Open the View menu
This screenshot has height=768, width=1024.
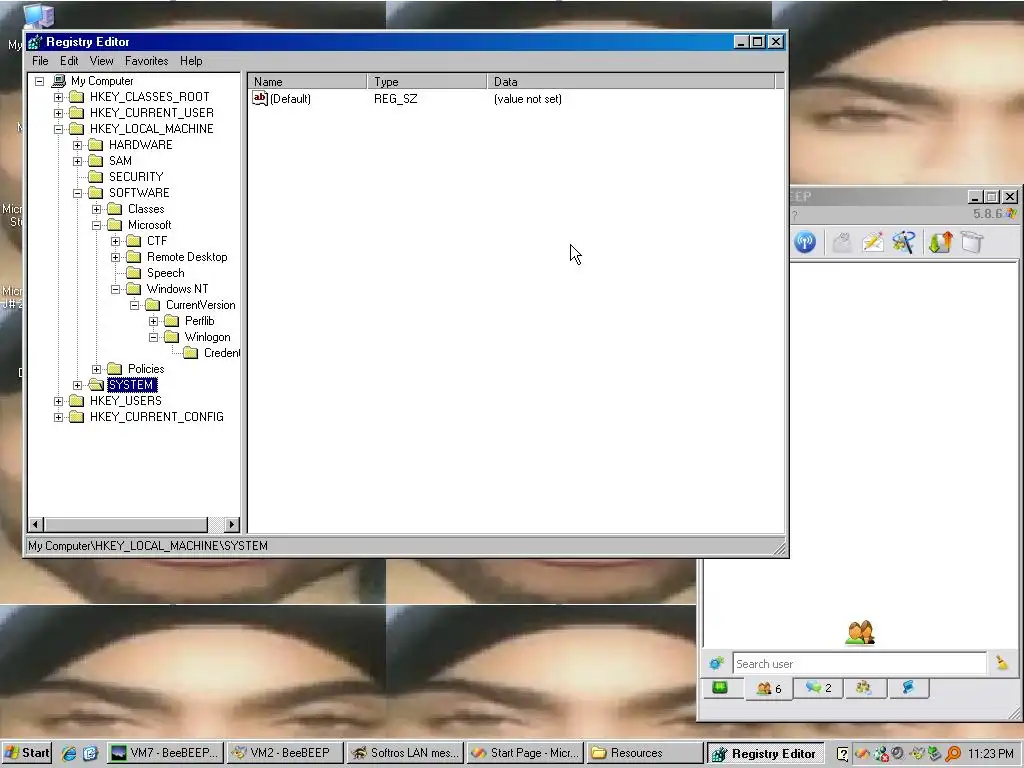tap(101, 61)
